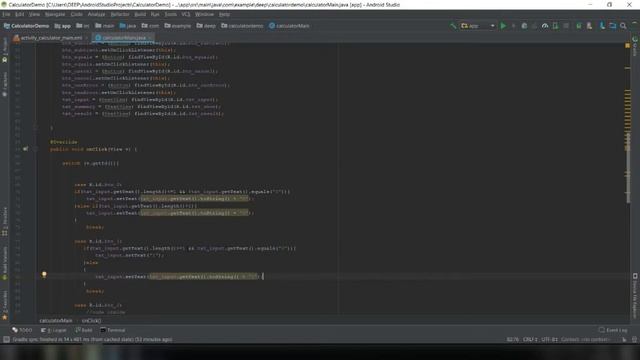Click the yellow intention lightbulb in gutter
640x360 pixels.
44,275
